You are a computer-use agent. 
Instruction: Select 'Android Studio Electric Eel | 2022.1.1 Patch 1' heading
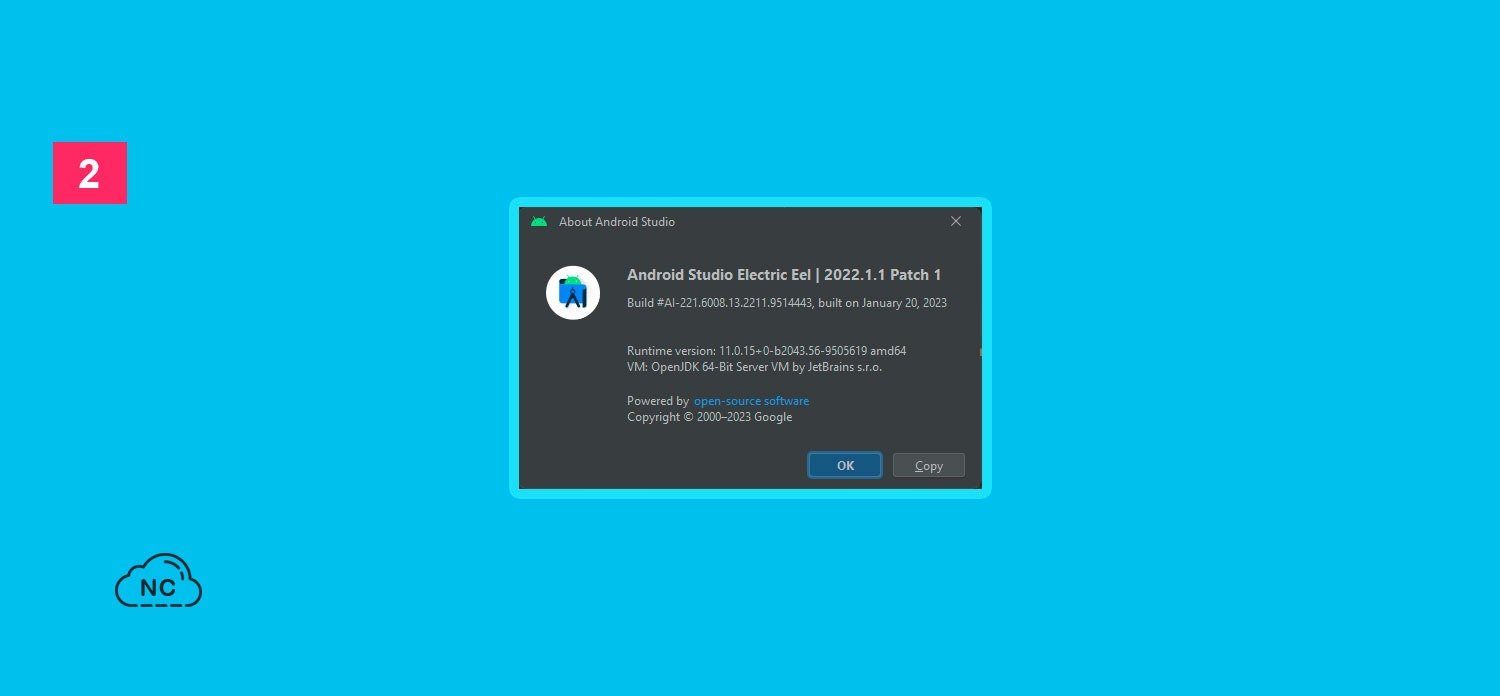click(x=784, y=275)
